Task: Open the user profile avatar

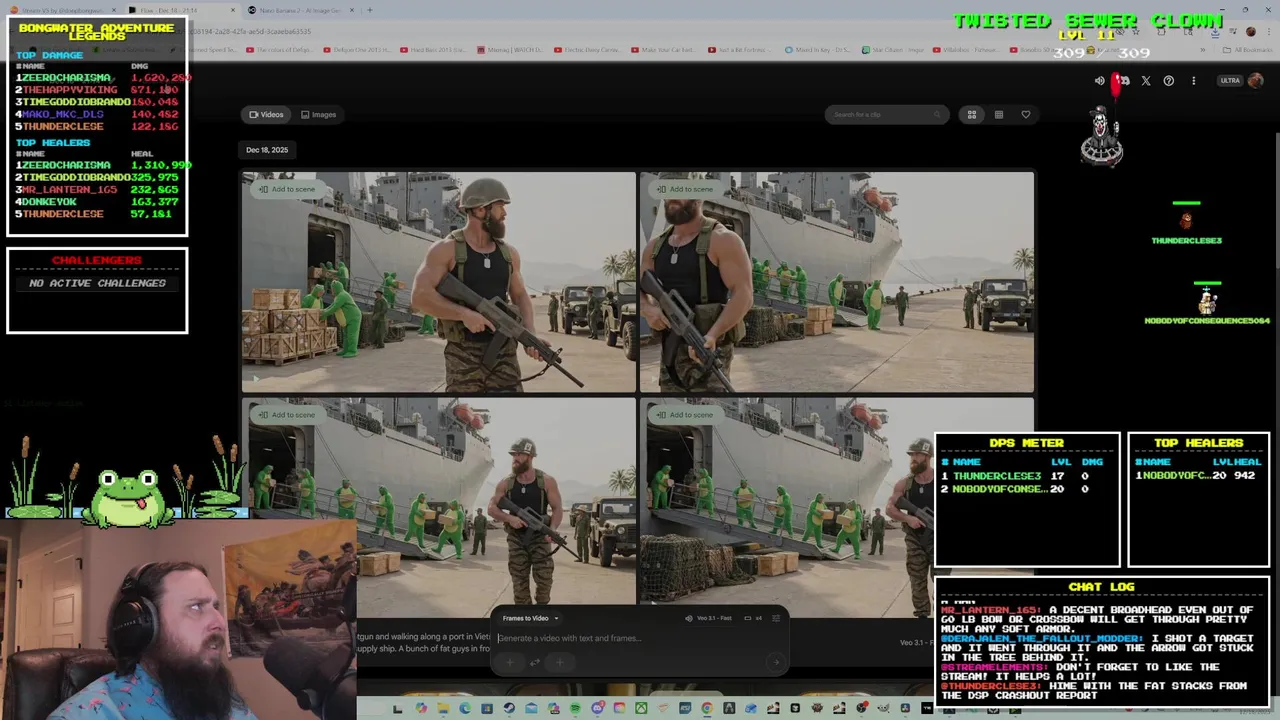Action: [x=1256, y=81]
